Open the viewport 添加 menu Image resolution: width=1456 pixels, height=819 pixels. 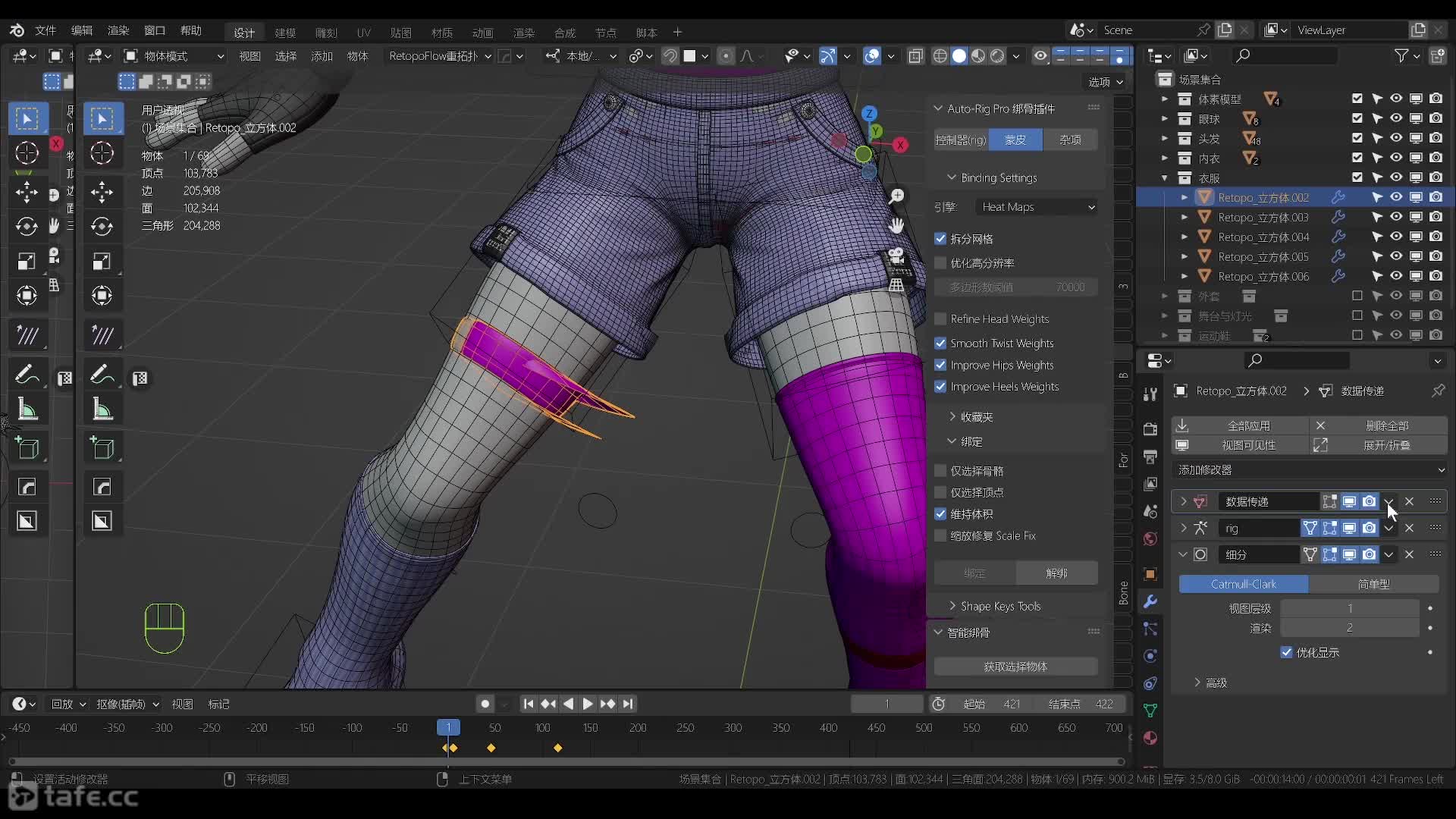tap(322, 56)
